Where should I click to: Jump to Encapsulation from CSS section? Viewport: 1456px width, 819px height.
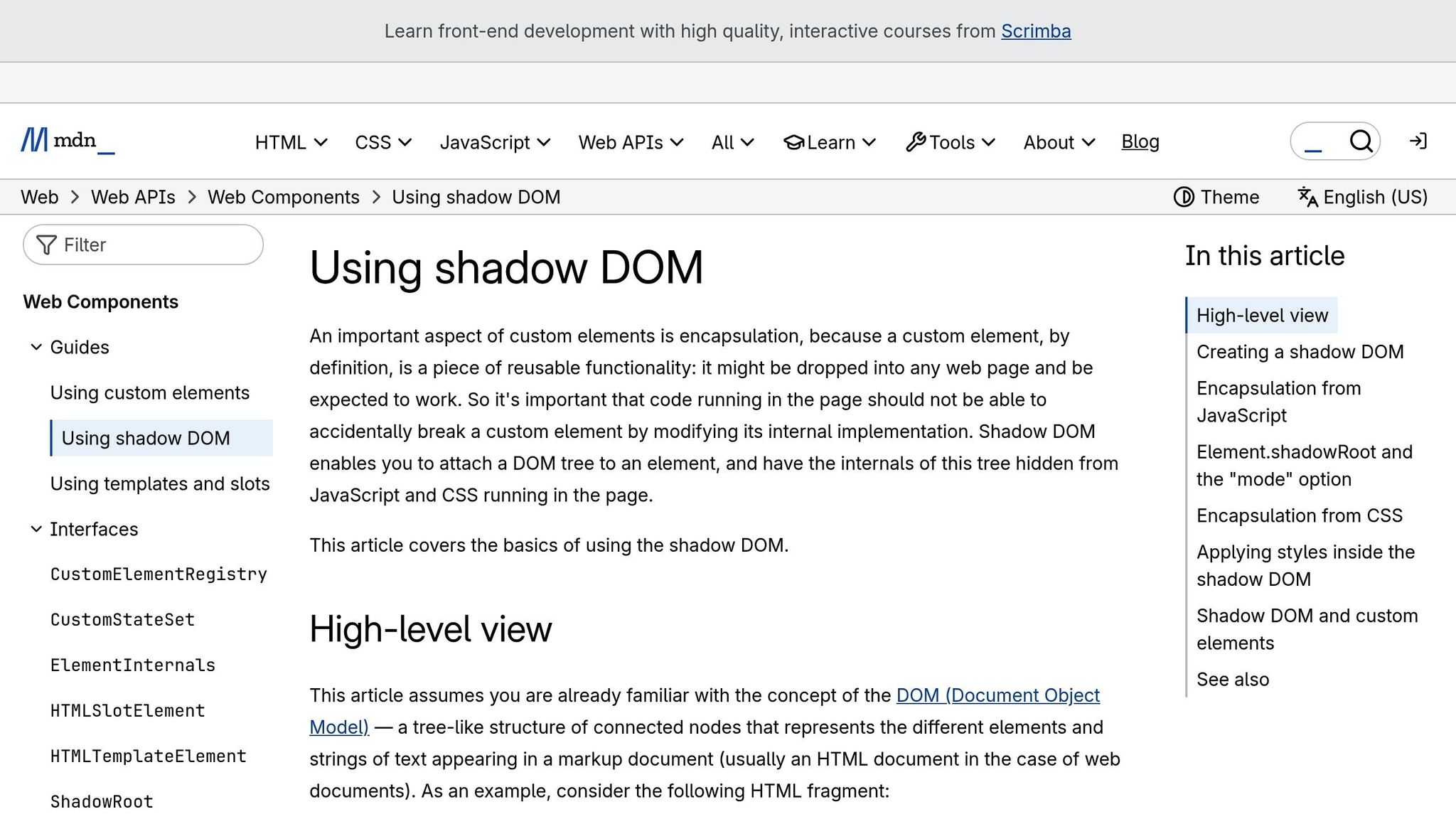[1299, 515]
